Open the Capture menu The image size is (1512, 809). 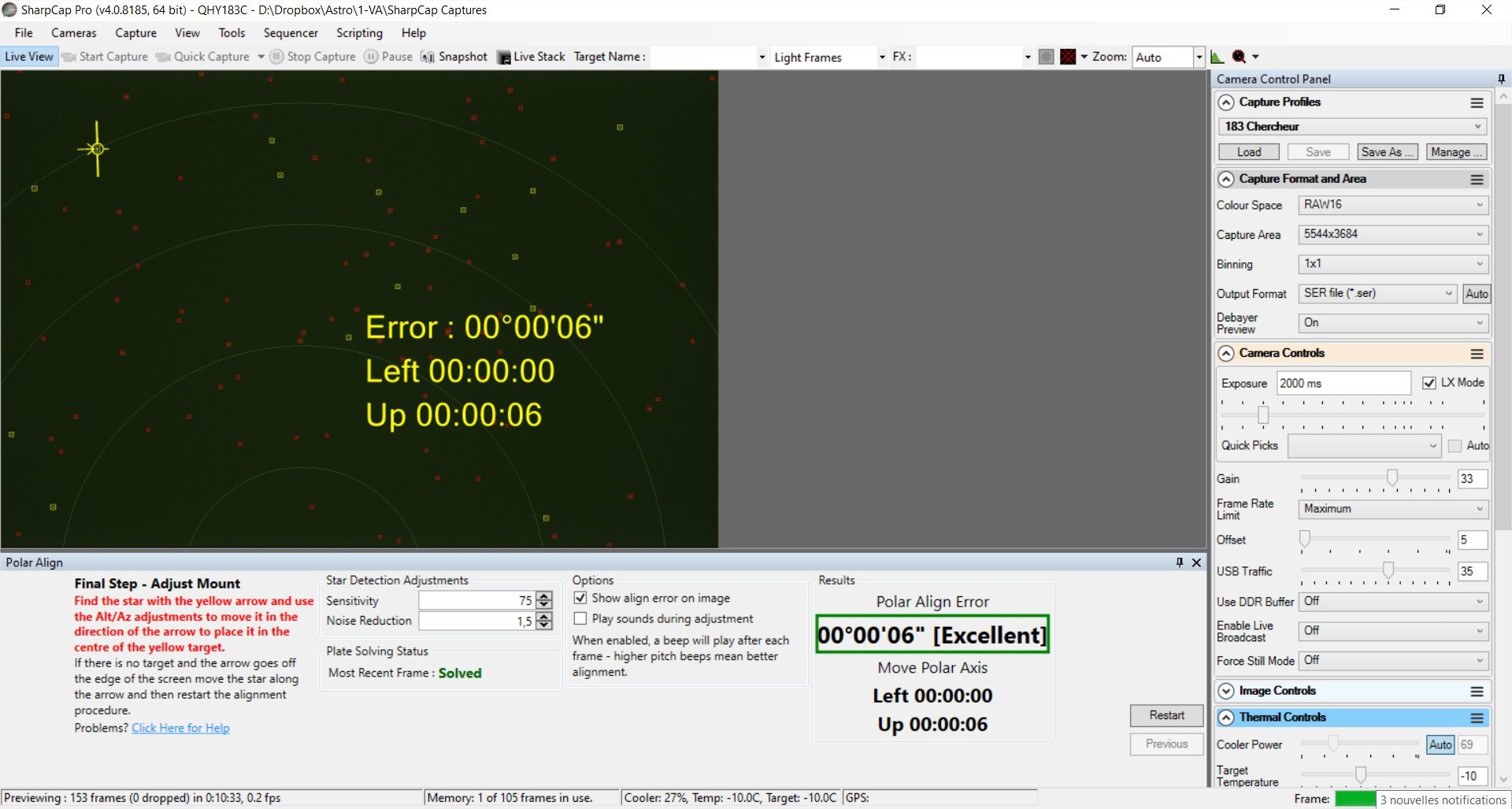(135, 33)
